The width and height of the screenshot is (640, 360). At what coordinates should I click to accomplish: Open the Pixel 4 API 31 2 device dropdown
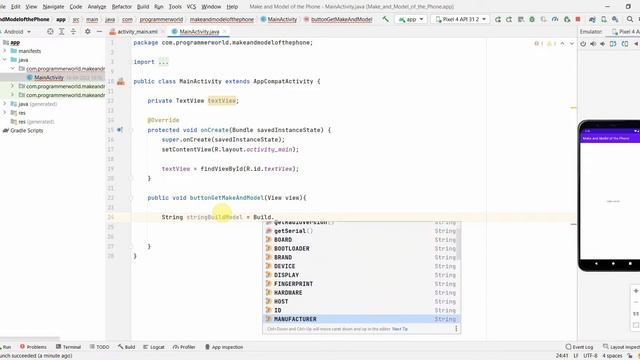(x=460, y=19)
